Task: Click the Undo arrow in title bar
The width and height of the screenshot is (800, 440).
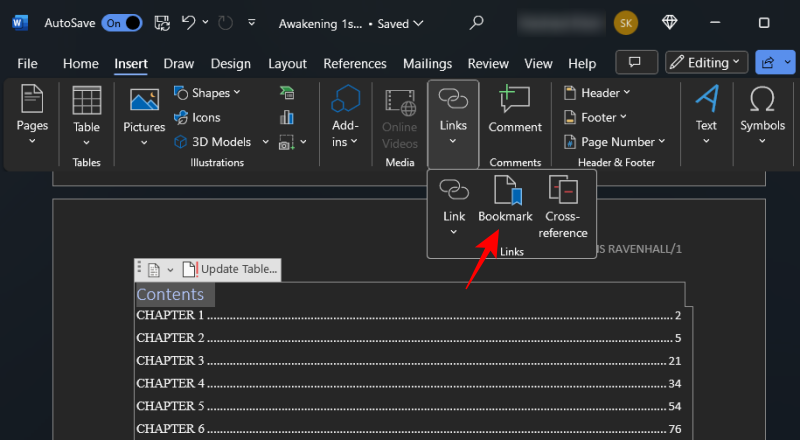Action: pos(188,22)
